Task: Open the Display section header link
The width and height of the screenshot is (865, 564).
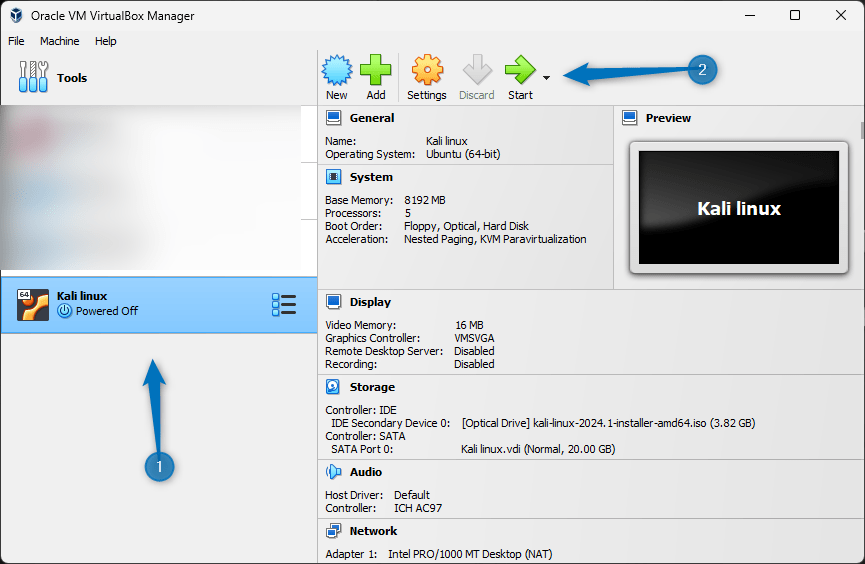Action: click(x=370, y=302)
